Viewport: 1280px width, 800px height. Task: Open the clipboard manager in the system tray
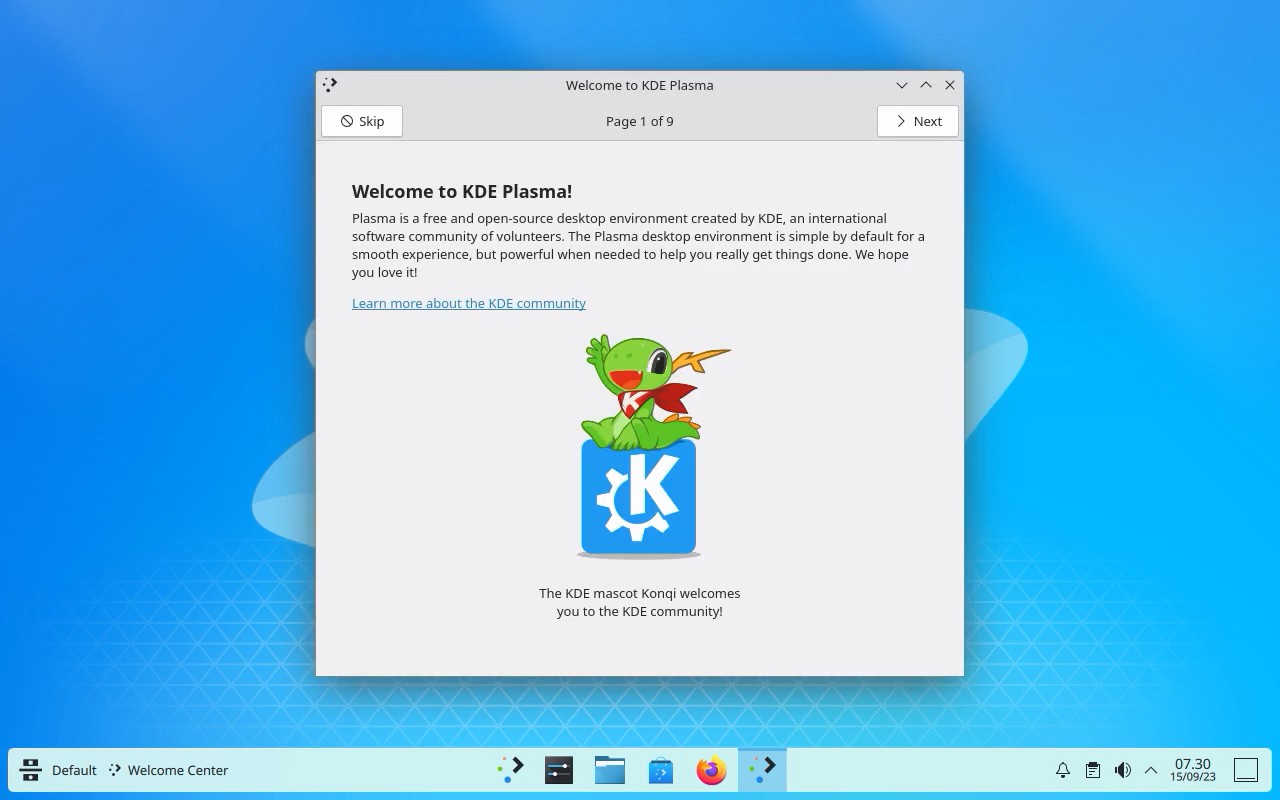pos(1093,770)
